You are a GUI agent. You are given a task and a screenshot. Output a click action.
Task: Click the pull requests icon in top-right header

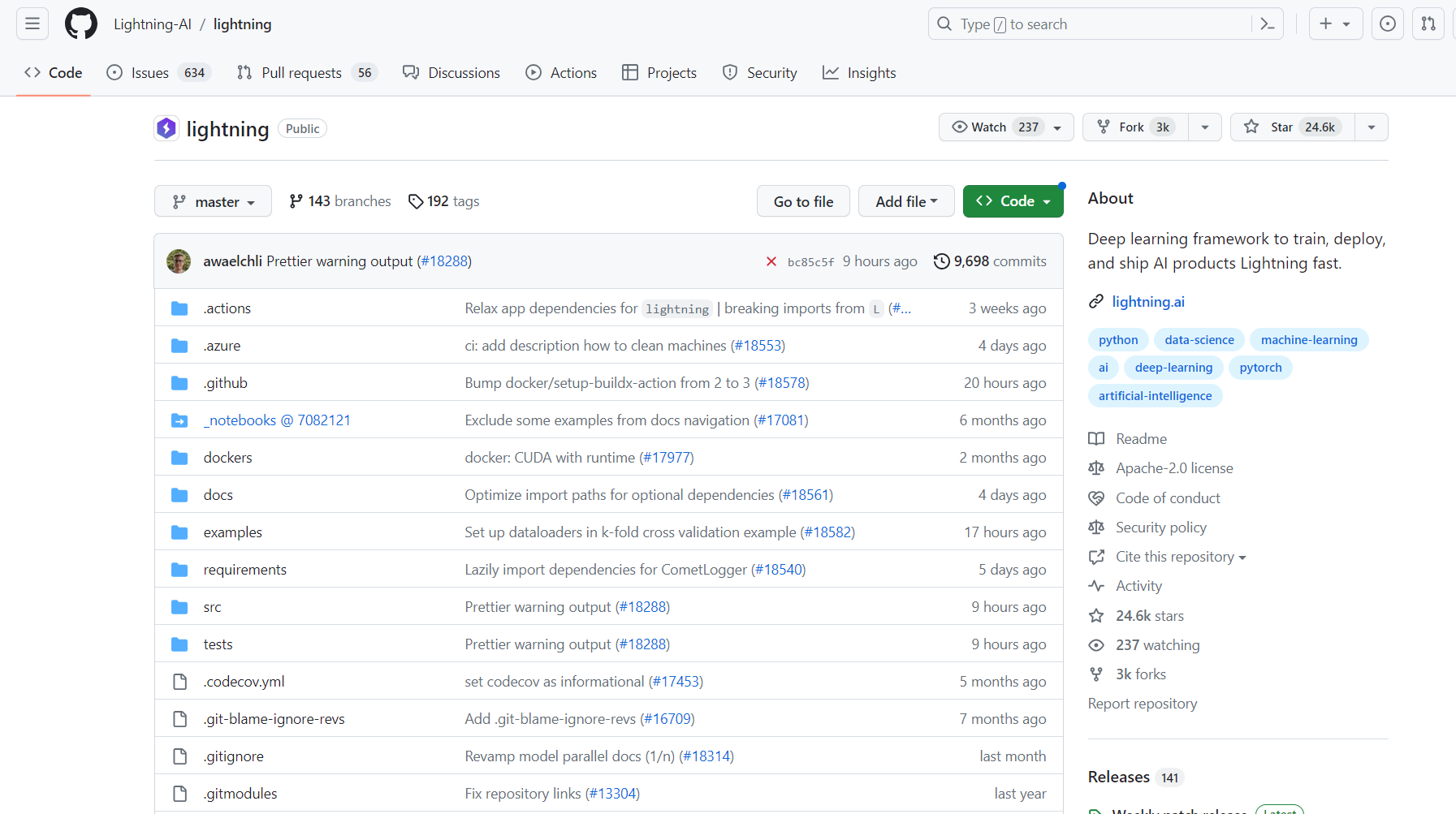pyautogui.click(x=1428, y=24)
